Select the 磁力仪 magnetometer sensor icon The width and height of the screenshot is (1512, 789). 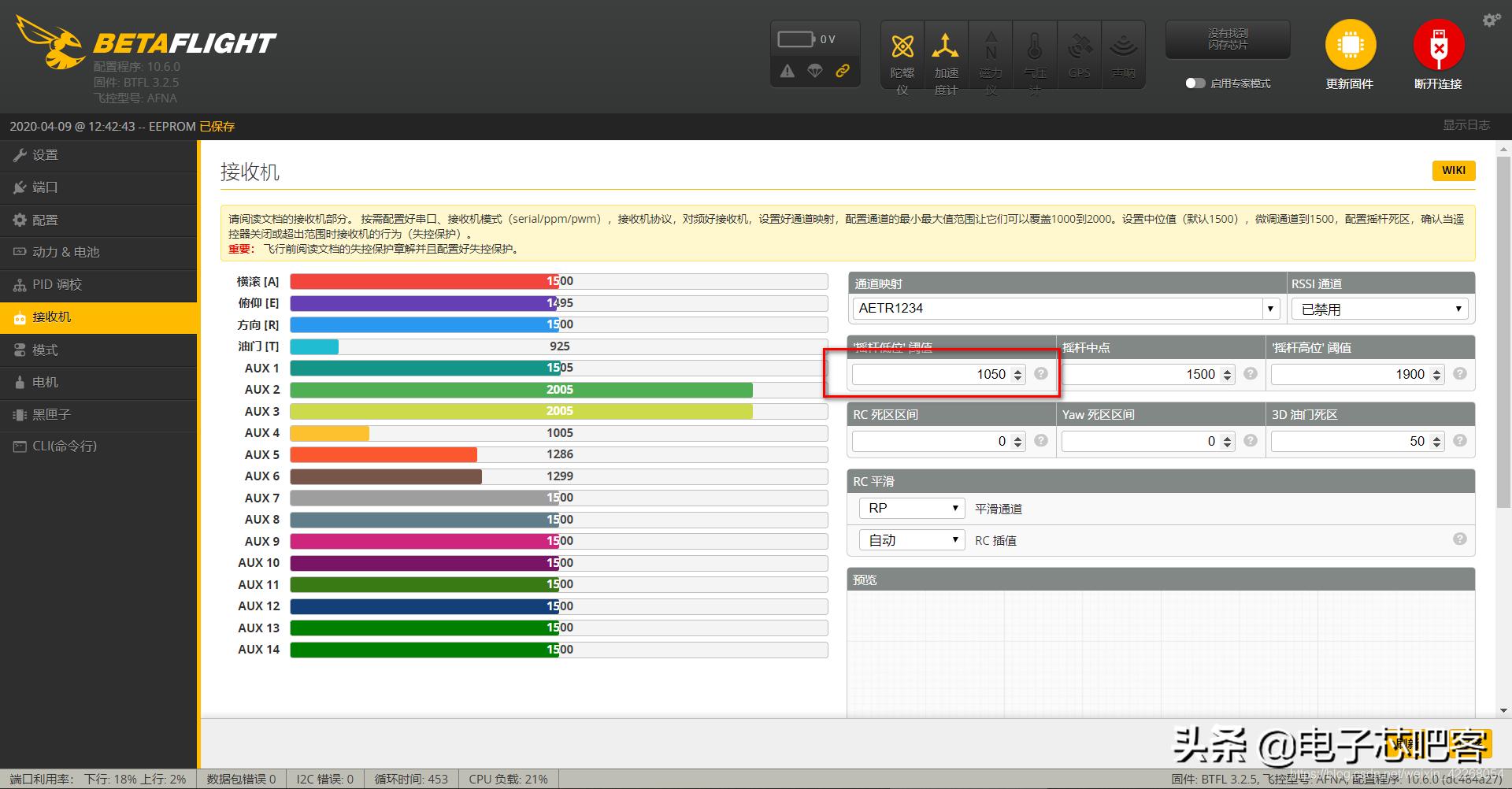click(991, 54)
